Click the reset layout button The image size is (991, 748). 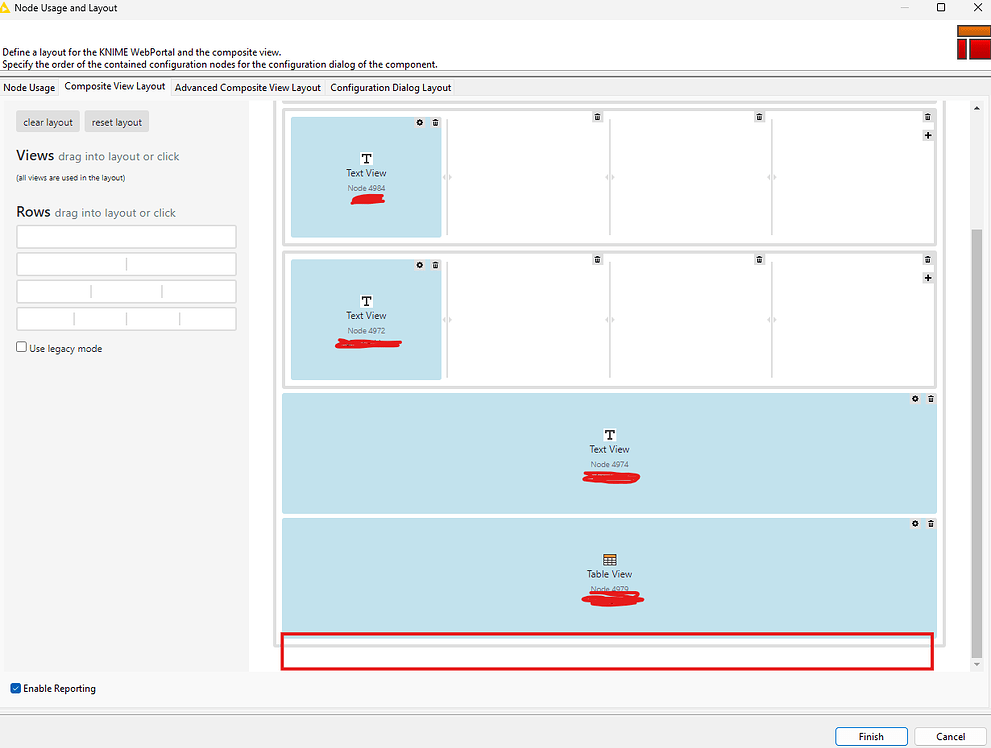116,121
